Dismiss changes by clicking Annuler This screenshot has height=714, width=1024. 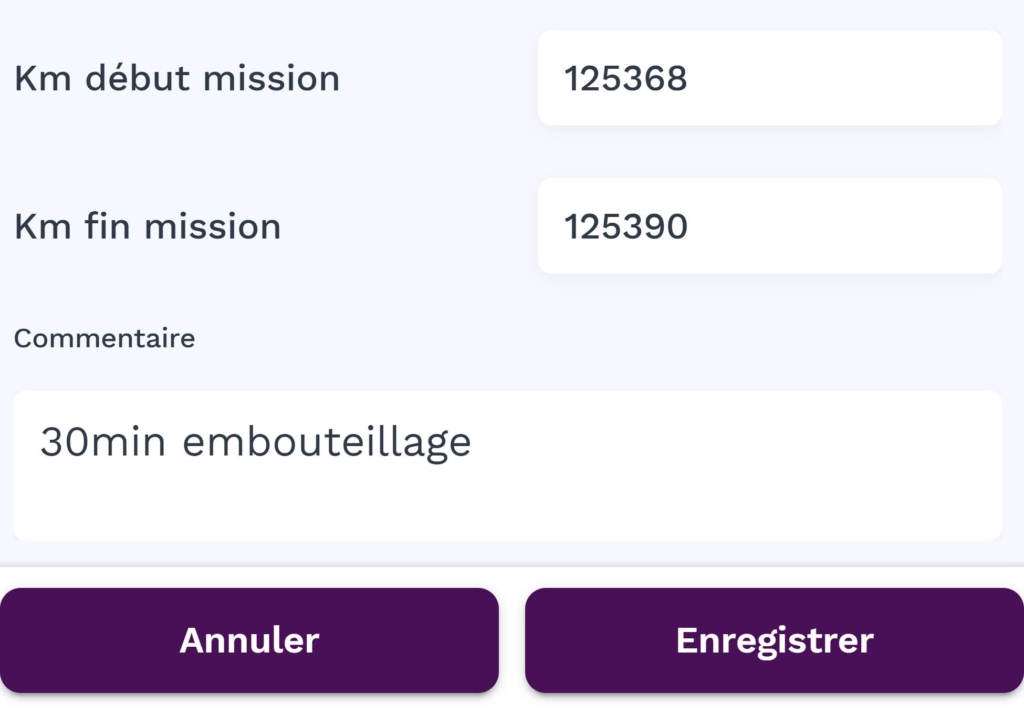(248, 640)
